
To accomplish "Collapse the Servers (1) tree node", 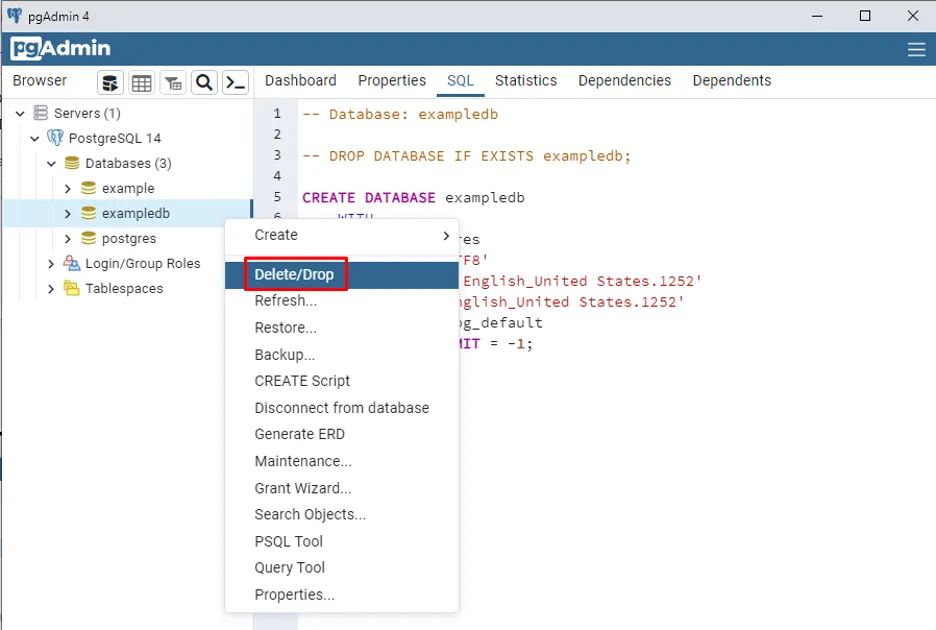I will pos(21,113).
